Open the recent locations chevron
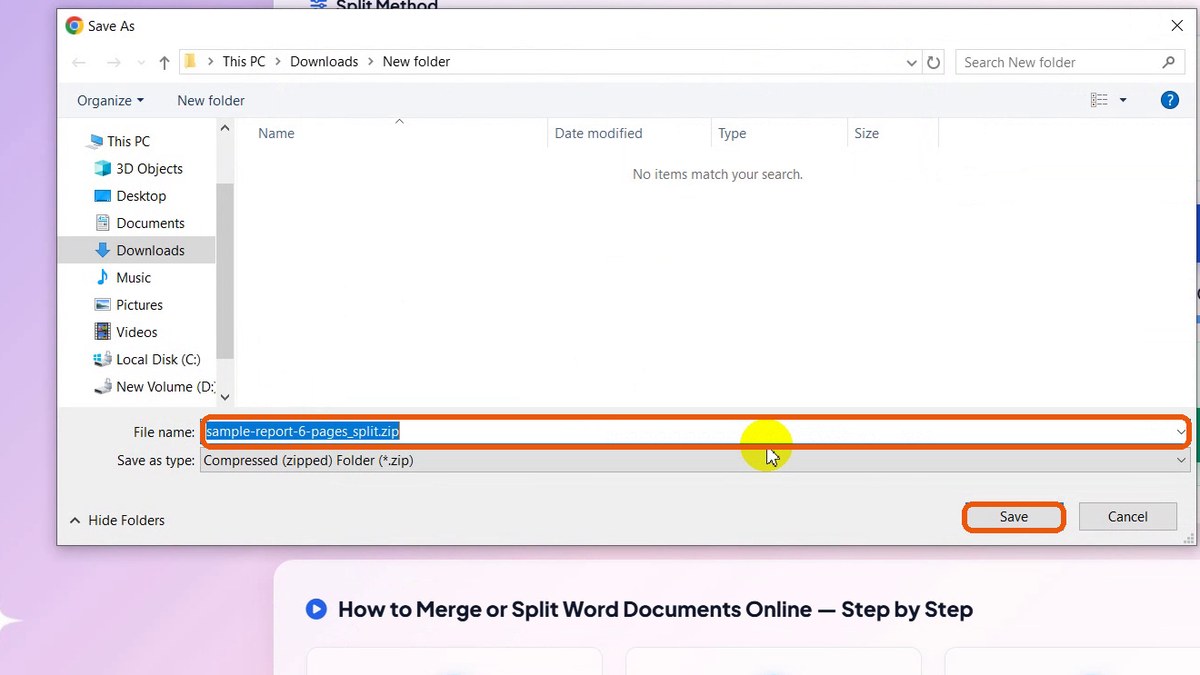1200x675 pixels. point(140,63)
